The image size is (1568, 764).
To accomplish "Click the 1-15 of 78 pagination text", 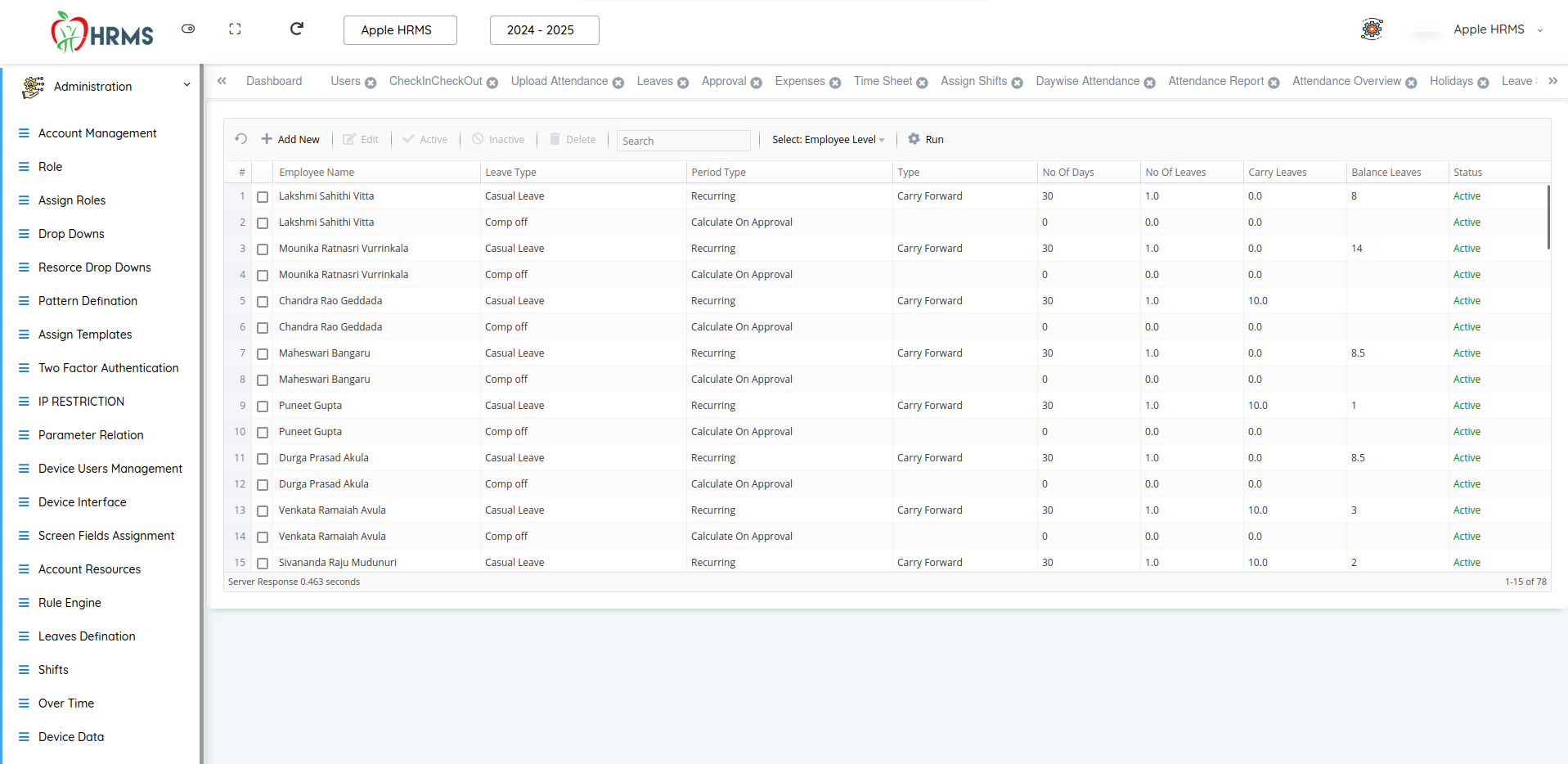I will coord(1525,582).
